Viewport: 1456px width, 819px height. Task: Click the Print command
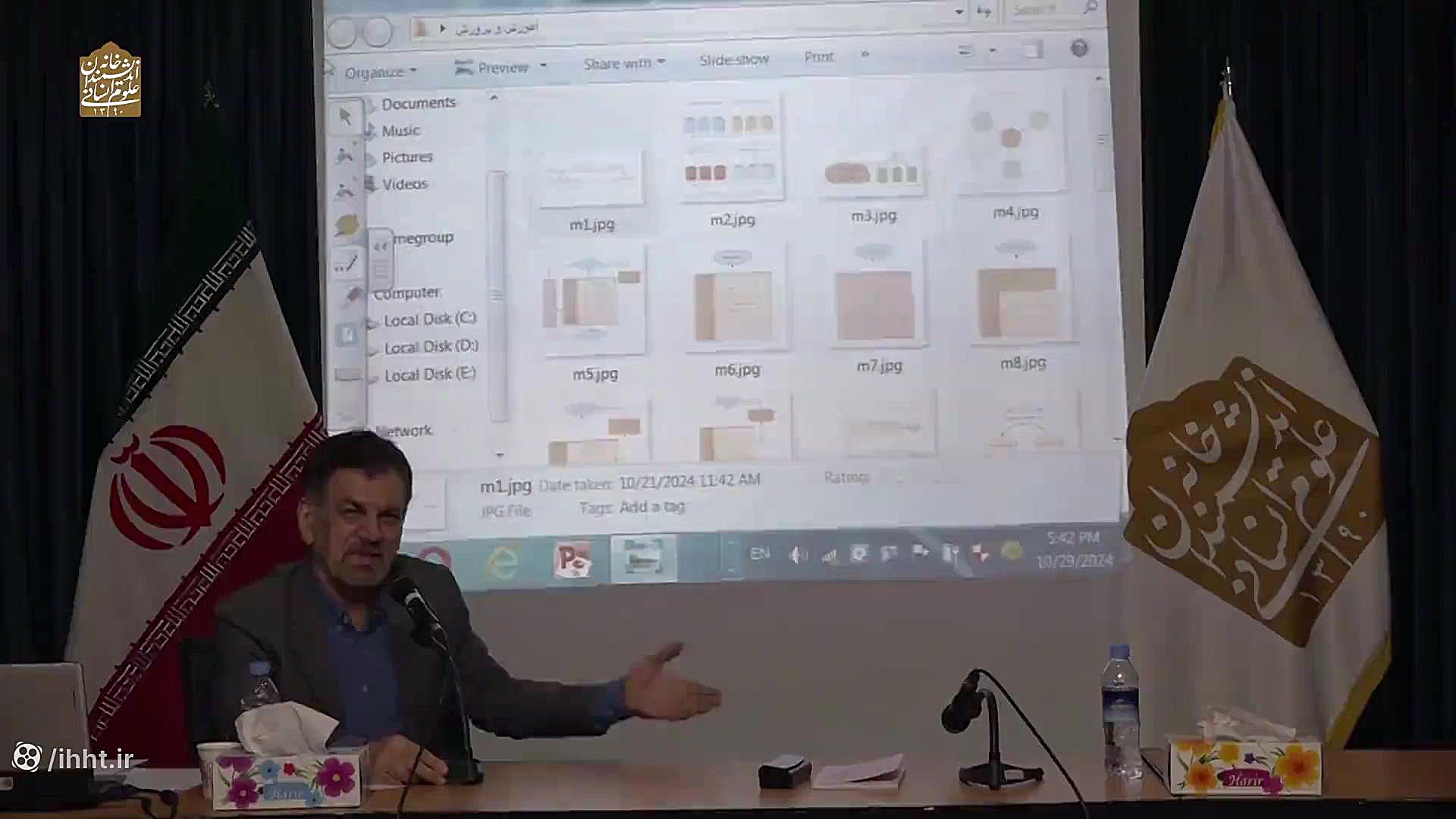tap(818, 57)
